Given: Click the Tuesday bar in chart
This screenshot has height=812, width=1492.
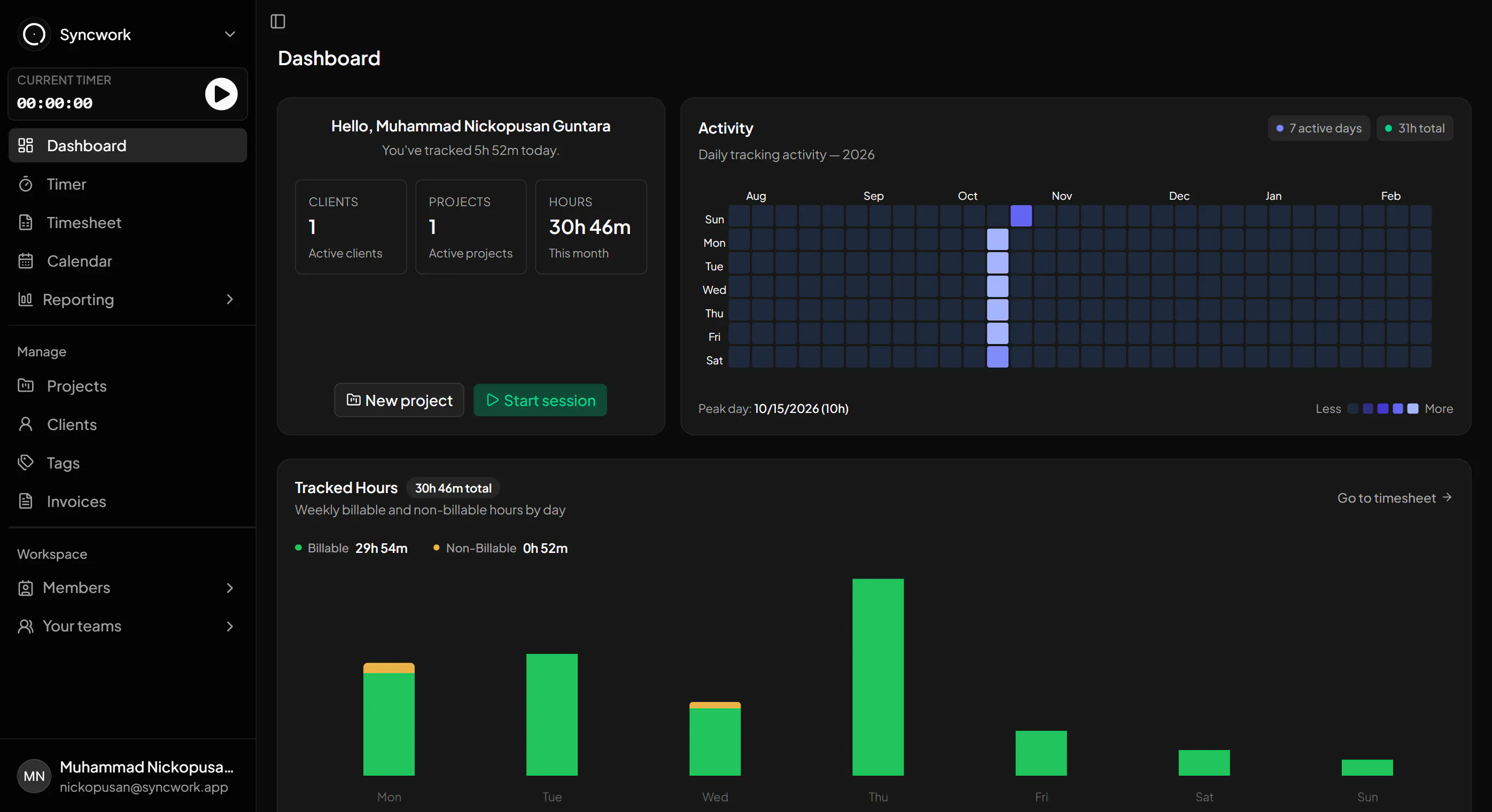Looking at the screenshot, I should [552, 715].
